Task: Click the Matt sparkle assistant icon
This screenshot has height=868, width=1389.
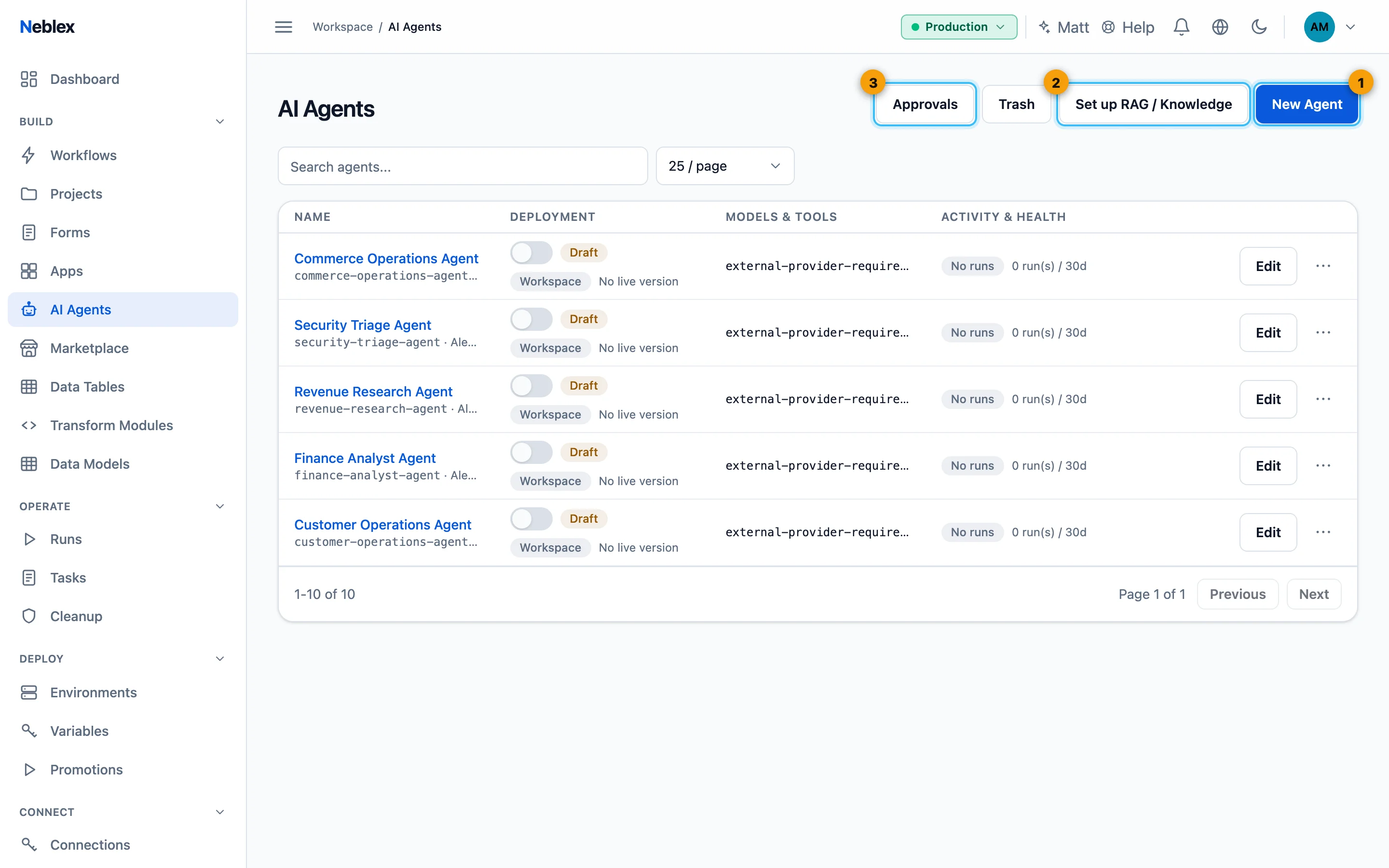Action: click(1045, 27)
